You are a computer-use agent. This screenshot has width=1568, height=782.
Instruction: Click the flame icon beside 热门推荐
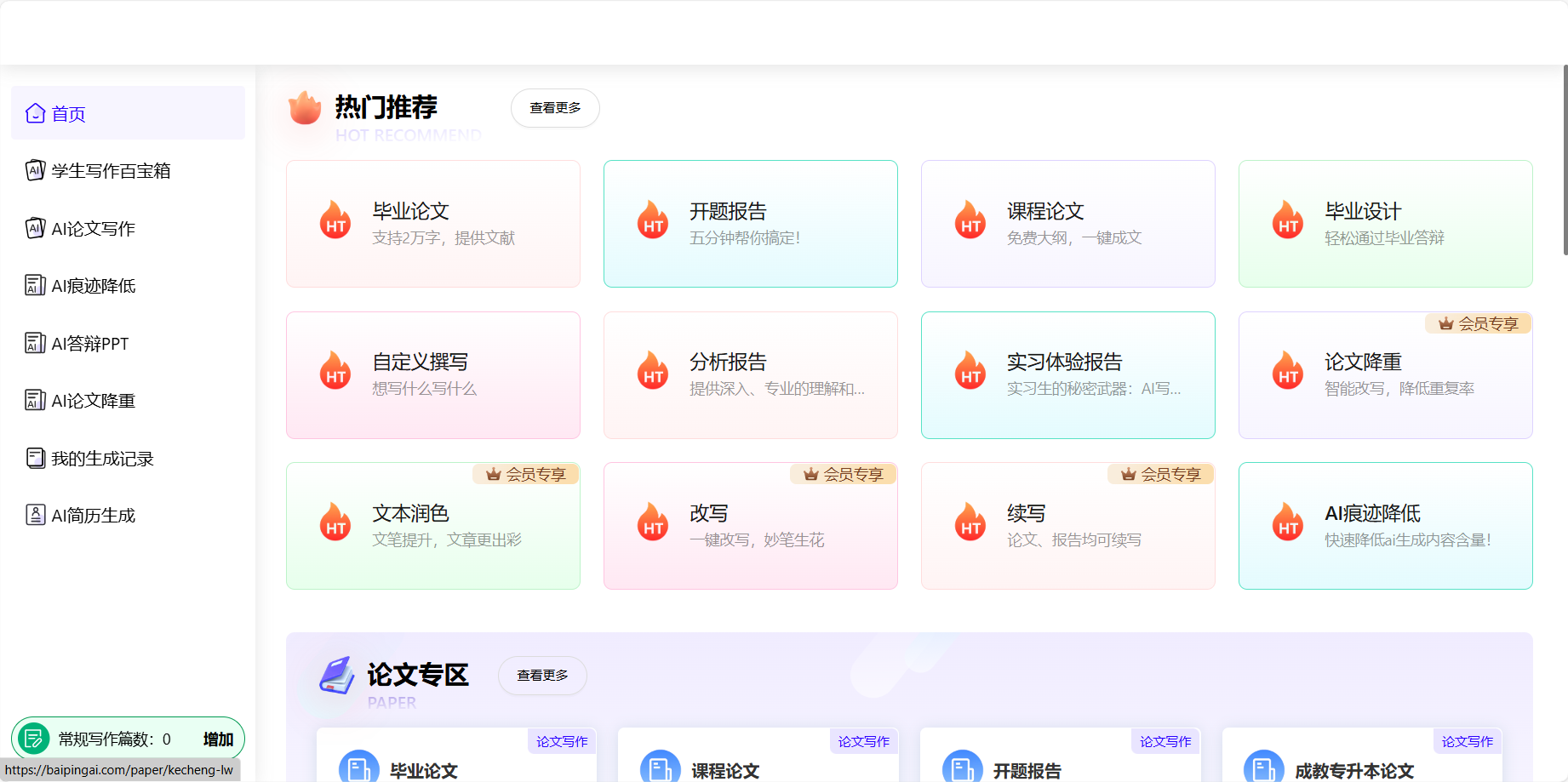click(304, 108)
